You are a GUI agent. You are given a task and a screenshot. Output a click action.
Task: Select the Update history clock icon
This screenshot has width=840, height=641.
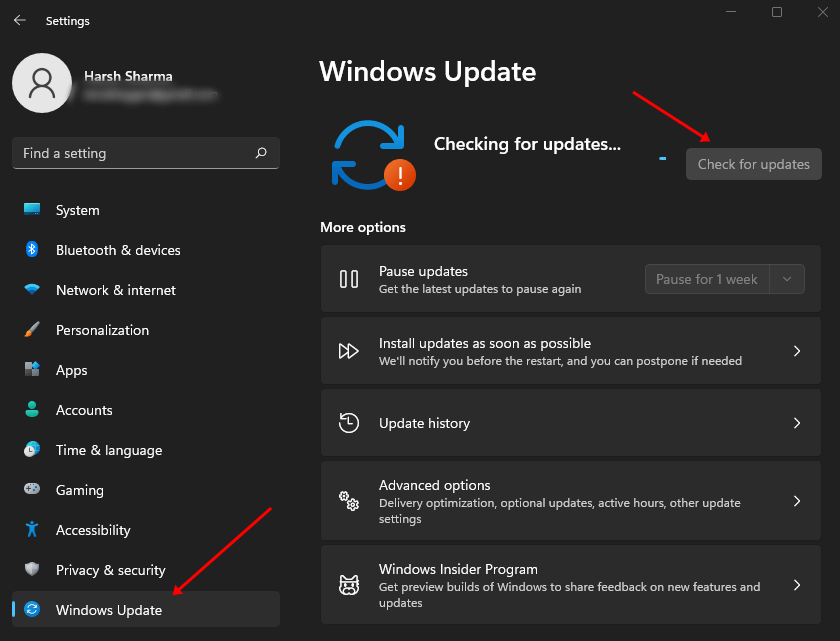point(348,422)
